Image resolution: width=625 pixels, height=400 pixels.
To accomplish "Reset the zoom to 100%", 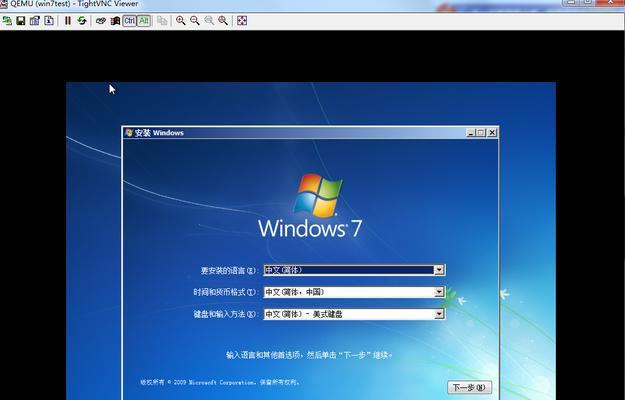I will tap(209, 21).
